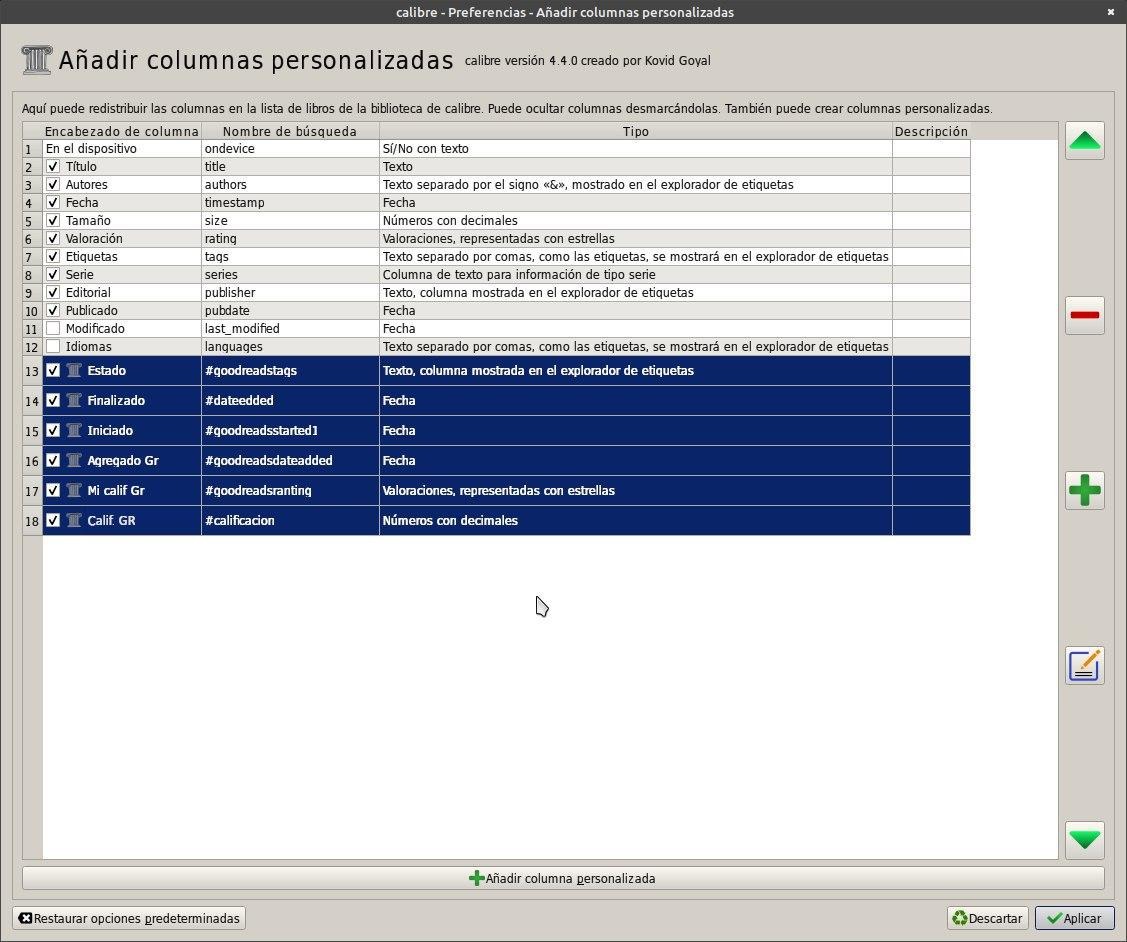Click the green plus add column icon
The width and height of the screenshot is (1127, 942).
click(x=1084, y=490)
